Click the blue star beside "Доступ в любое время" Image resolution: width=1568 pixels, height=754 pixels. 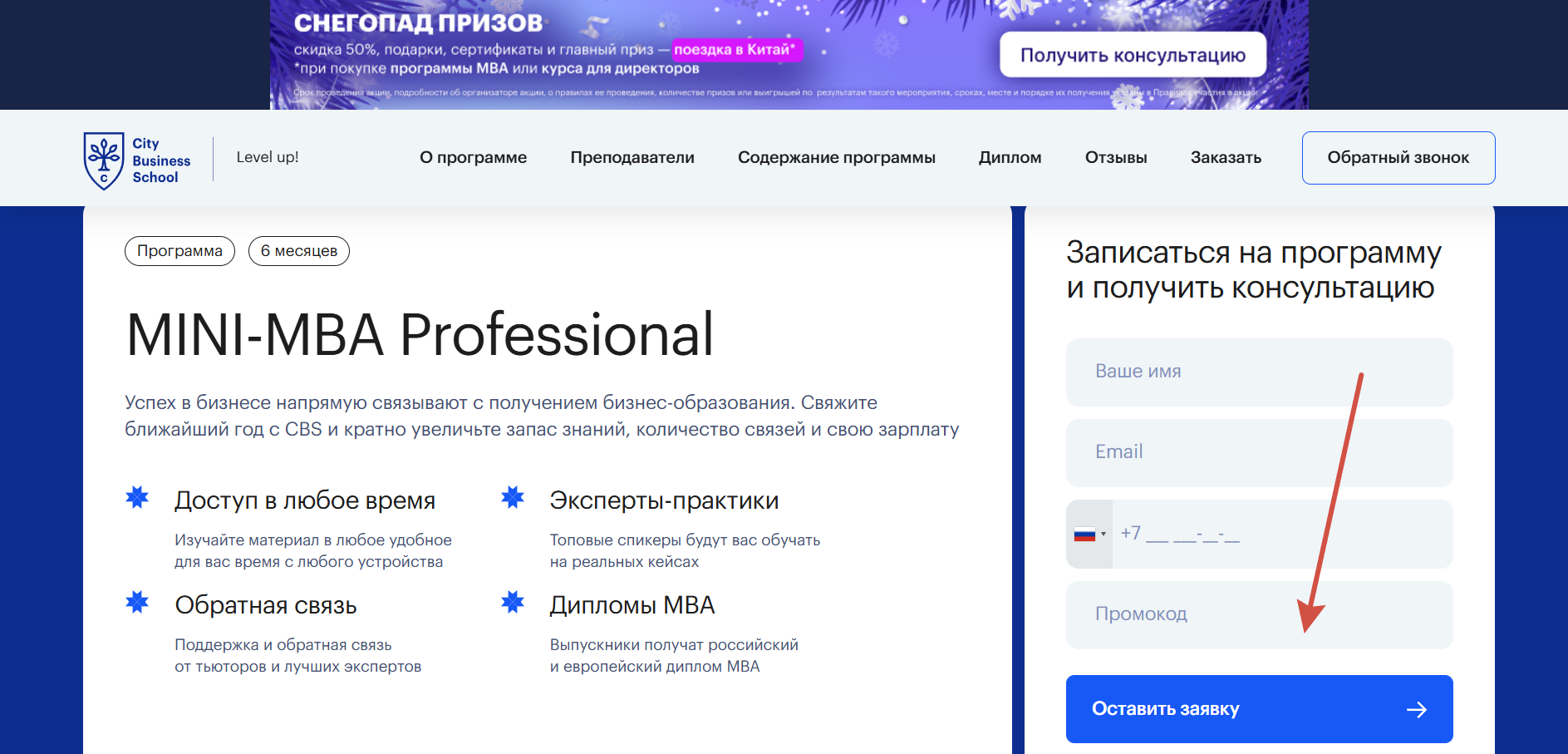coord(137,497)
